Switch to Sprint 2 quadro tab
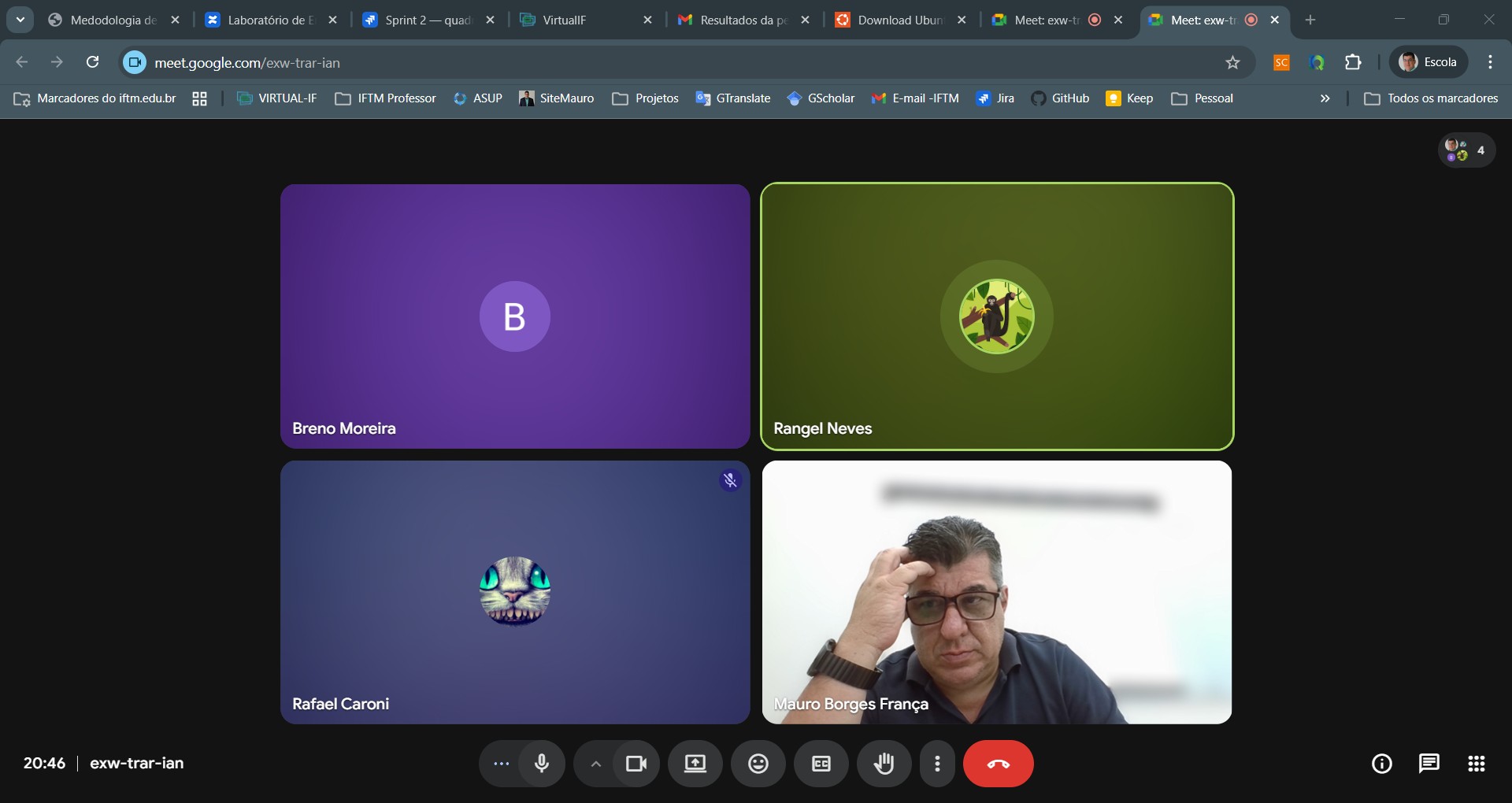This screenshot has height=803, width=1512. click(x=428, y=20)
